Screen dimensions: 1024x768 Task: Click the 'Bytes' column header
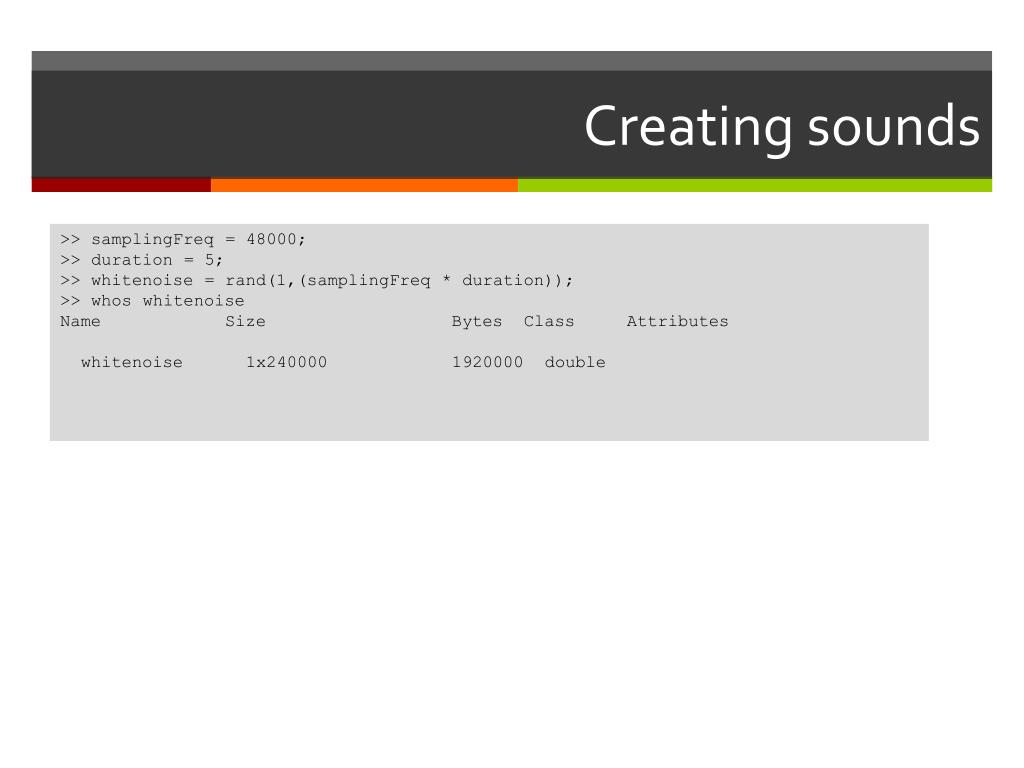tap(477, 321)
